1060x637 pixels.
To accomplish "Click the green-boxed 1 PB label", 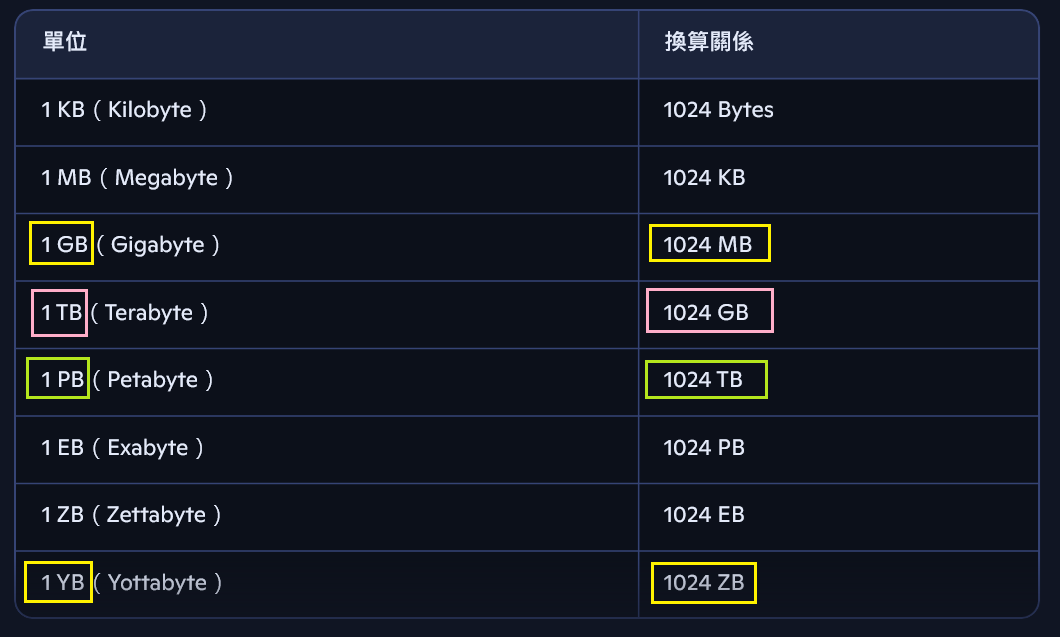I will pos(58,378).
